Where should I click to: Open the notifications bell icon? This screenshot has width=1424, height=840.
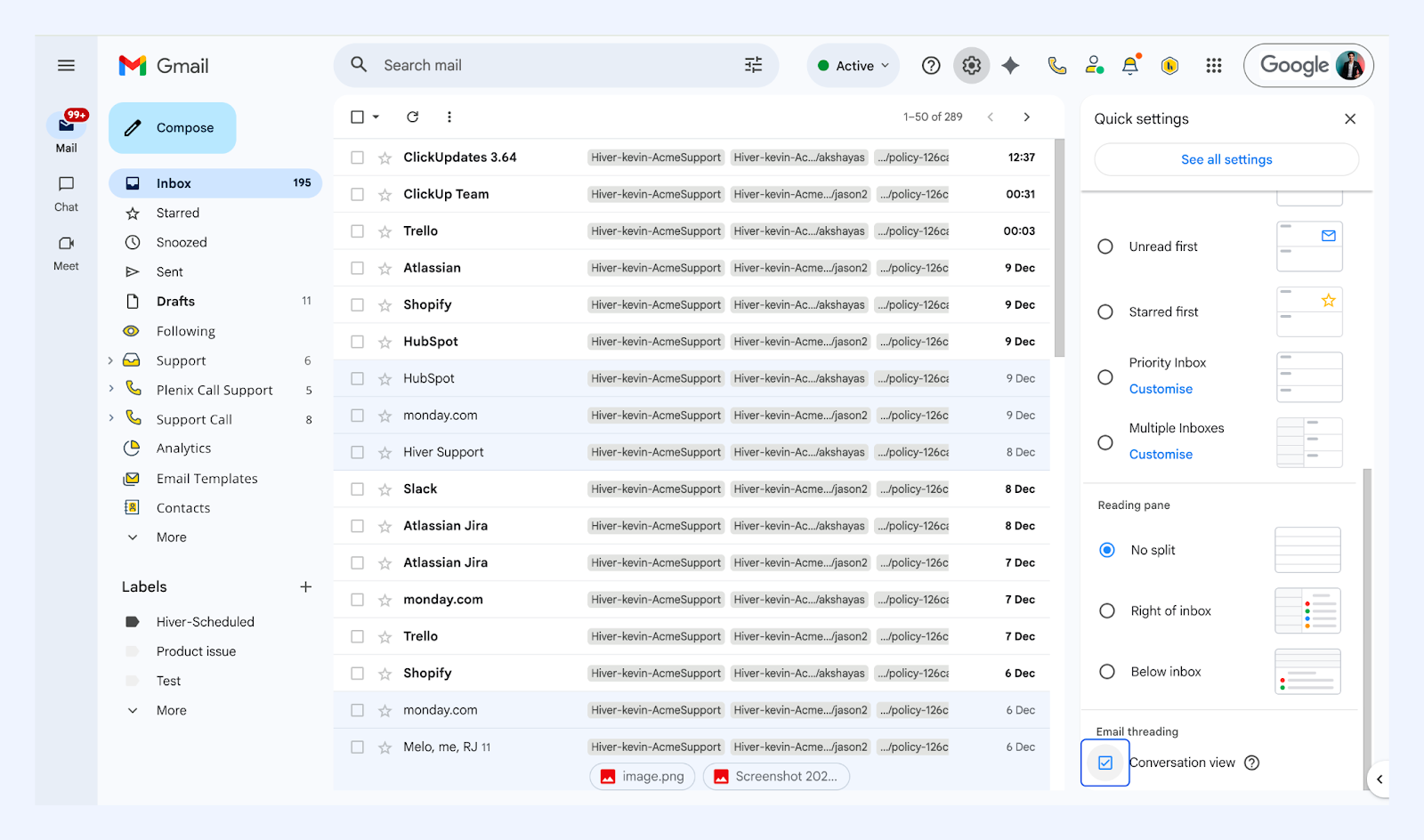(1130, 65)
